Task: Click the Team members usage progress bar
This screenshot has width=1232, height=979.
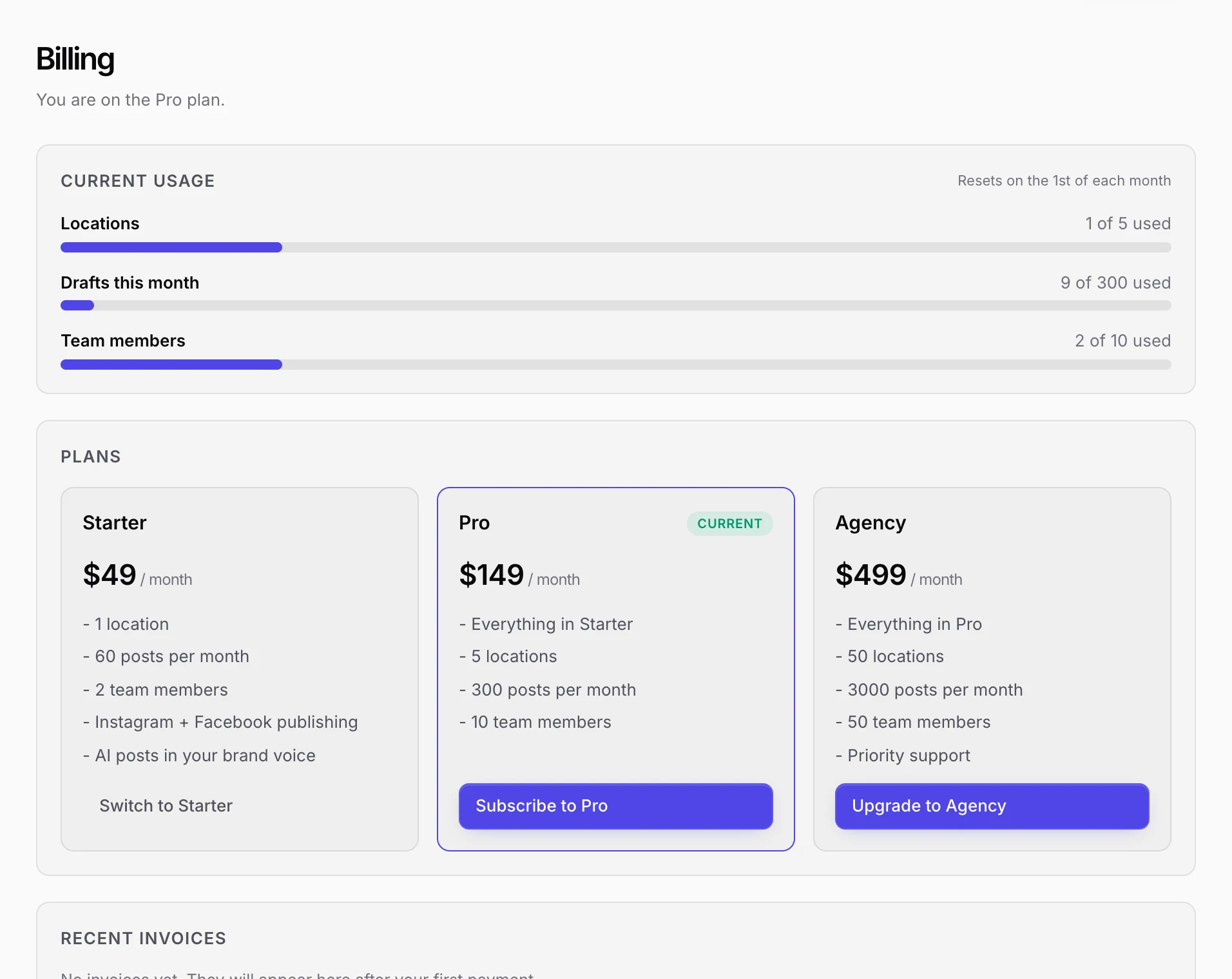Action: (x=615, y=365)
